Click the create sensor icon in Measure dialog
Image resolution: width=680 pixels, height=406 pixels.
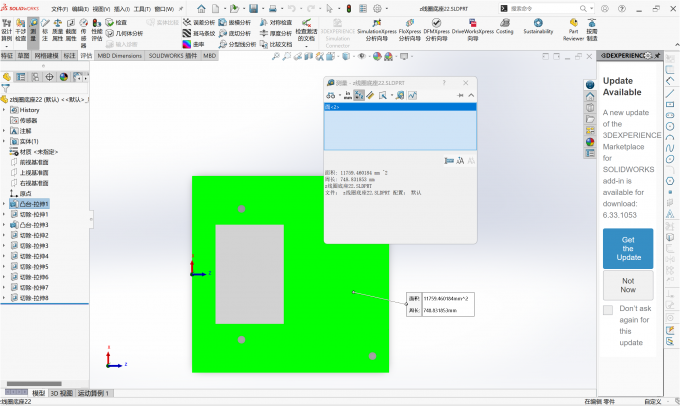(400, 95)
